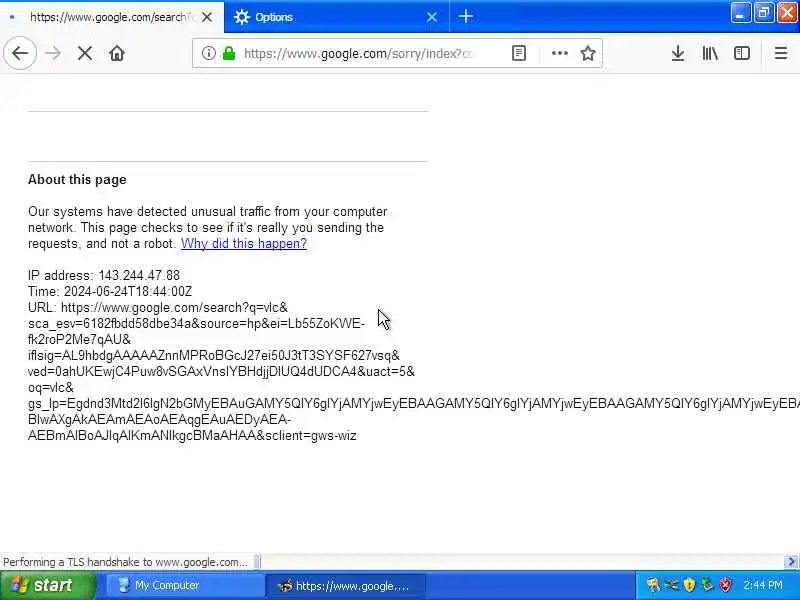Restore down the Firefox window
Screen dimensions: 800x600
763,13
